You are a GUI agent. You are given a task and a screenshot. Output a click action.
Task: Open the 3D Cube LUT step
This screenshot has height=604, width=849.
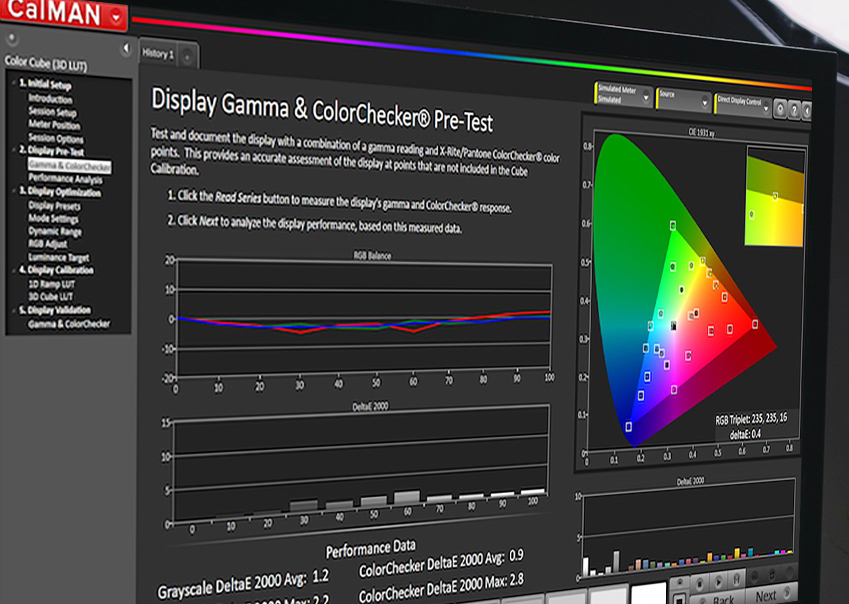(50, 297)
